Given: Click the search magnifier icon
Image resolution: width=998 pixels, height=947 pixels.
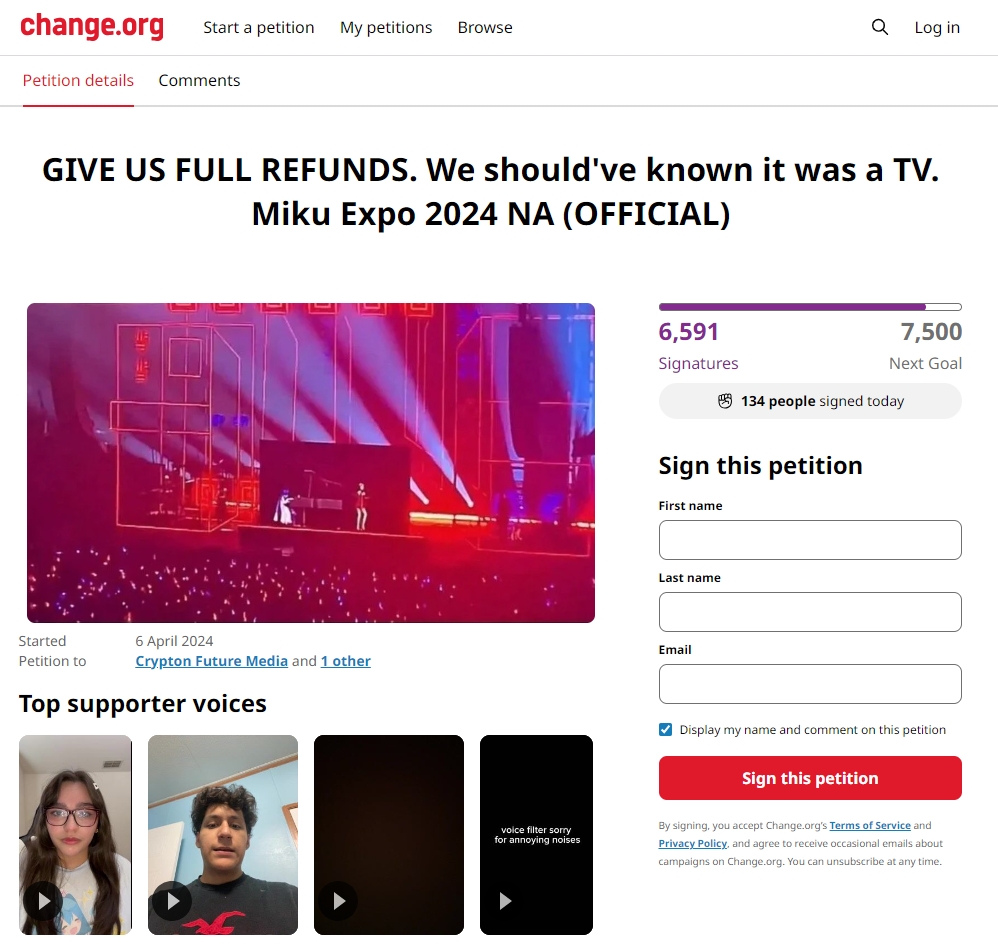Looking at the screenshot, I should [x=880, y=27].
